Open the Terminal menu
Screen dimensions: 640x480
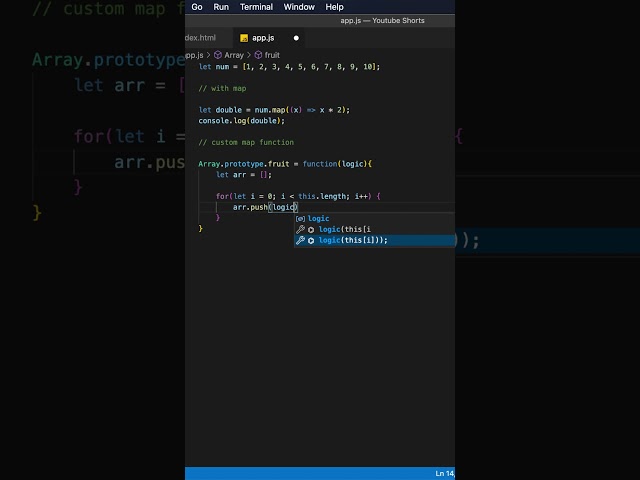click(256, 7)
